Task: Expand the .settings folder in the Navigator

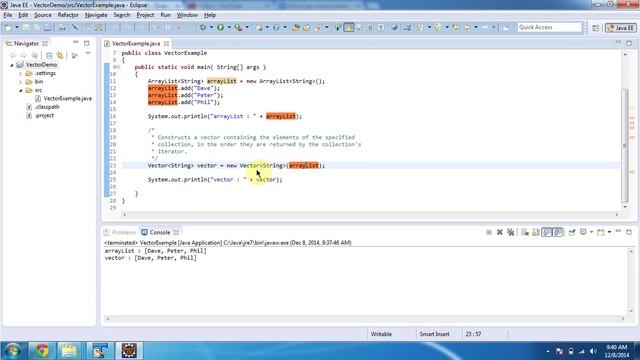Action: coord(20,73)
